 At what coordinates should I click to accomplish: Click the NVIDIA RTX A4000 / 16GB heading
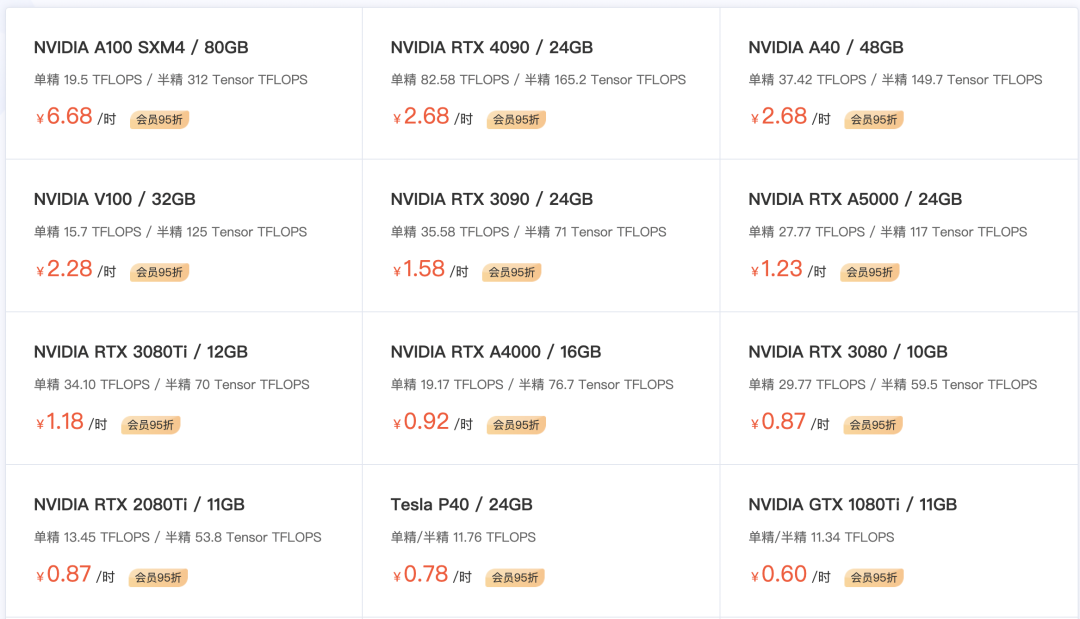pos(496,352)
